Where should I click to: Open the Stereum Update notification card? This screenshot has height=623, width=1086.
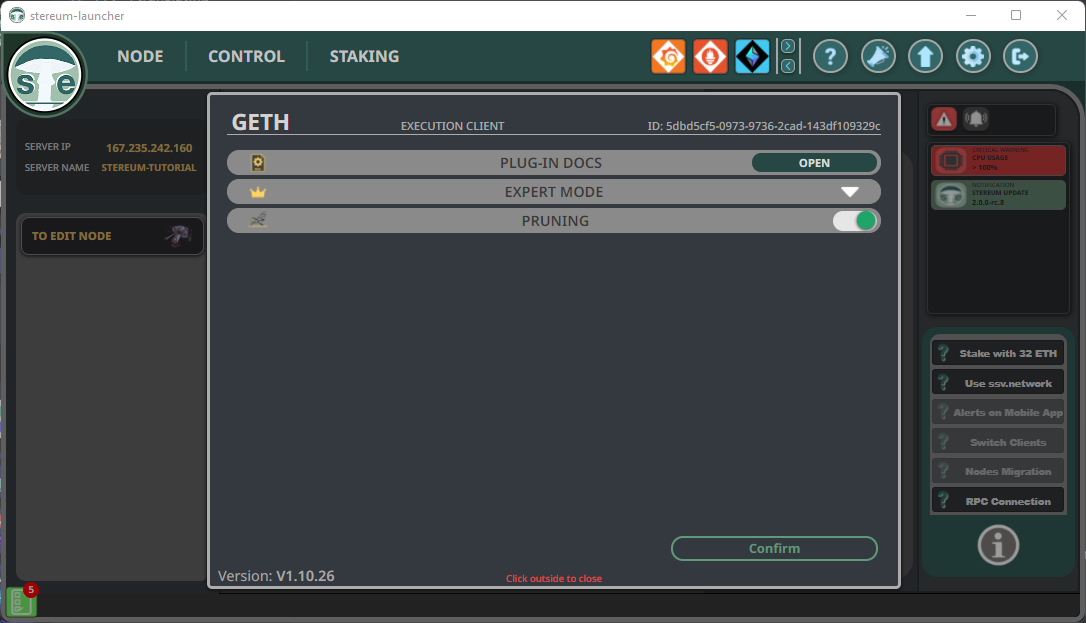tap(998, 195)
